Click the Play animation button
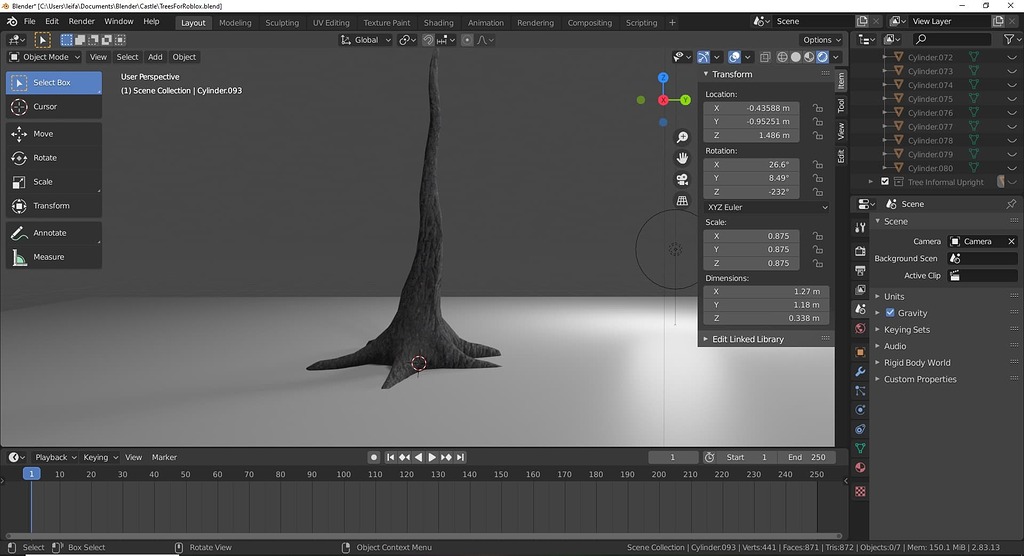Screen dimensions: 1024x556 pos(432,457)
